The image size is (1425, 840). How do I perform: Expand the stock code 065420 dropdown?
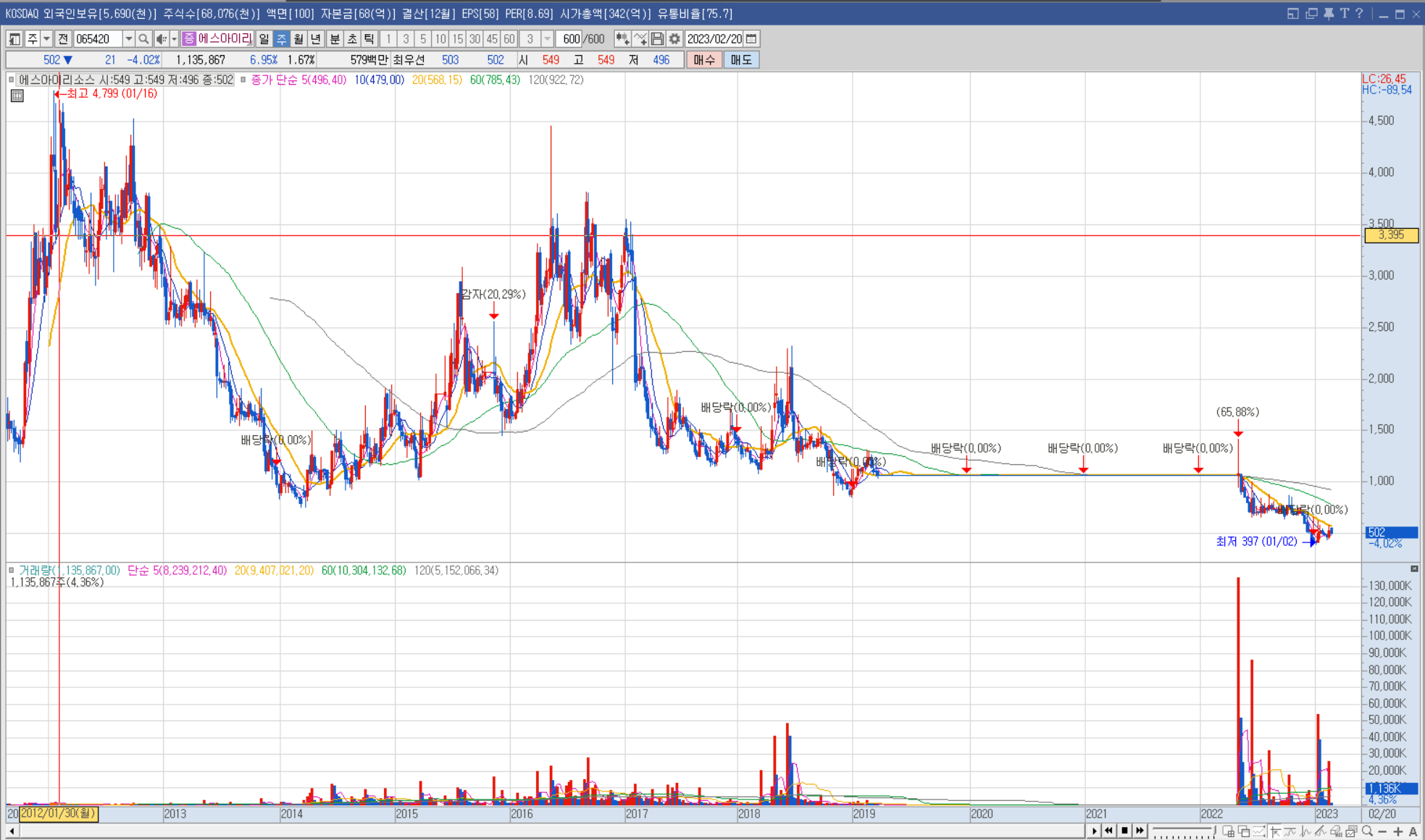click(x=128, y=39)
